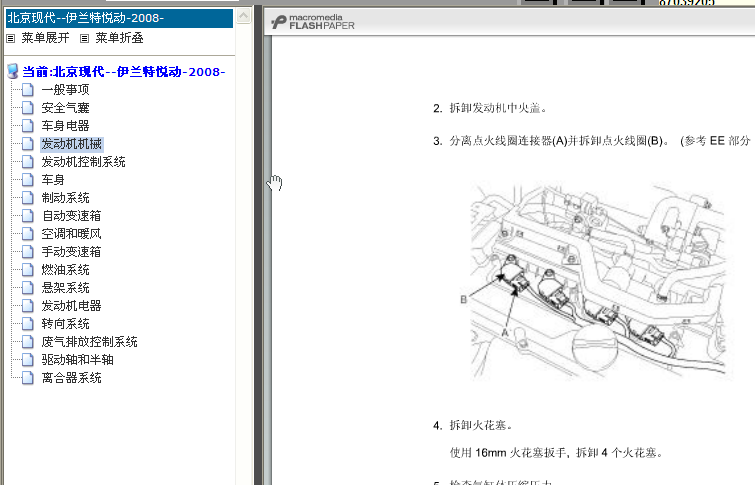Viewport: 755px width, 485px height.
Task: Click the page icon next to 驱动轴和半轴
Action: click(28, 360)
